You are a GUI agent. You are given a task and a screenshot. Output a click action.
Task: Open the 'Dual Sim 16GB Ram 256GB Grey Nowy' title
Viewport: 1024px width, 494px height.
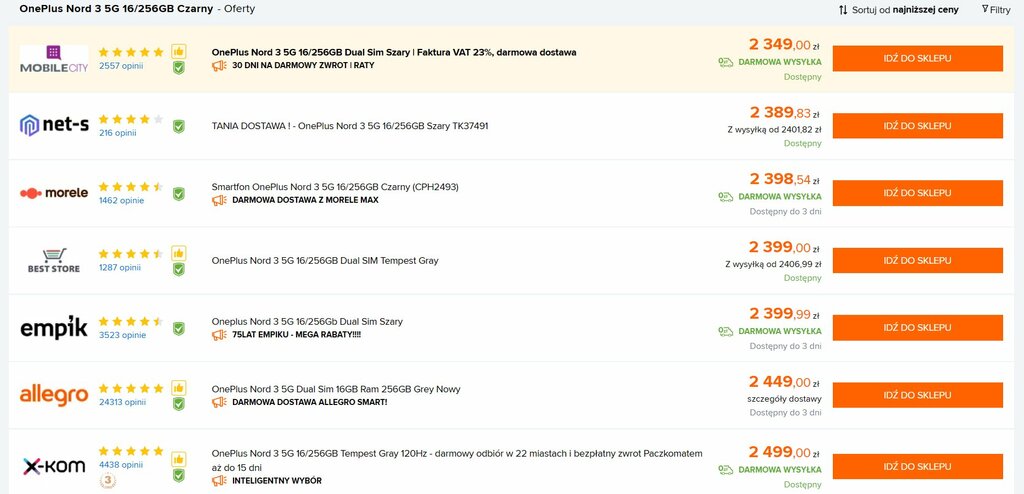pyautogui.click(x=336, y=389)
